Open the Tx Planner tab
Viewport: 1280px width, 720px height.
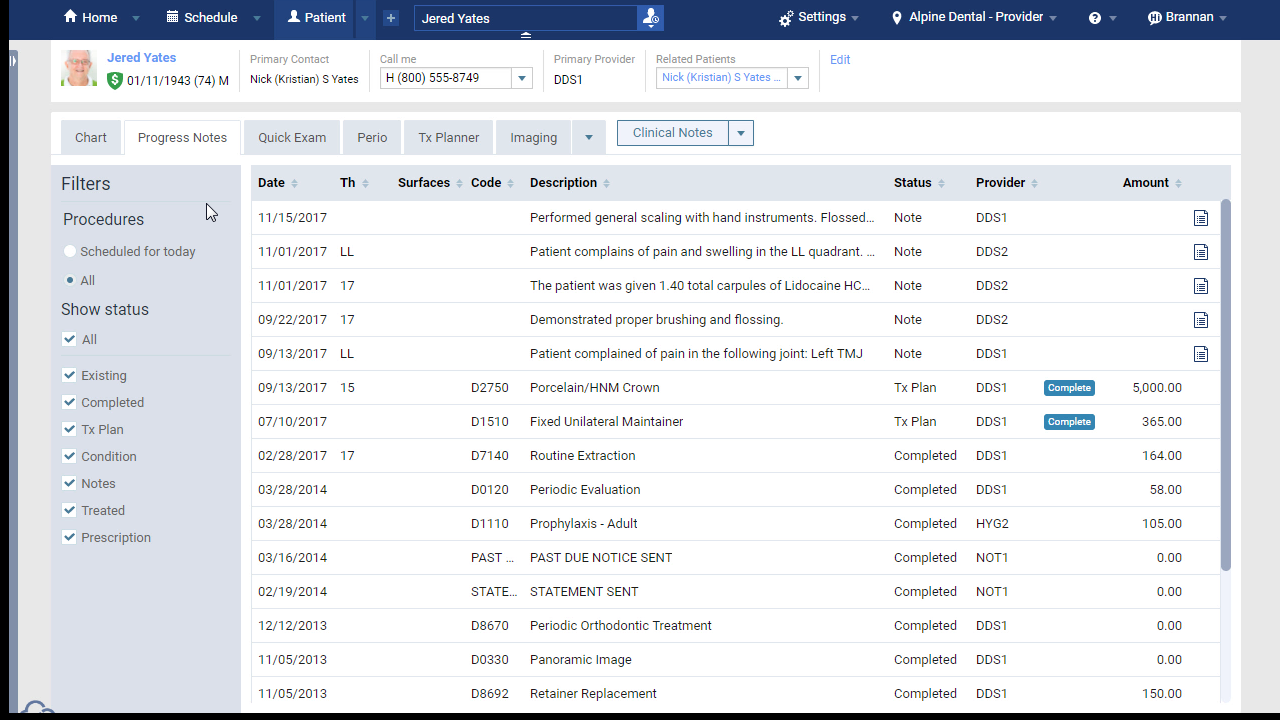(448, 138)
